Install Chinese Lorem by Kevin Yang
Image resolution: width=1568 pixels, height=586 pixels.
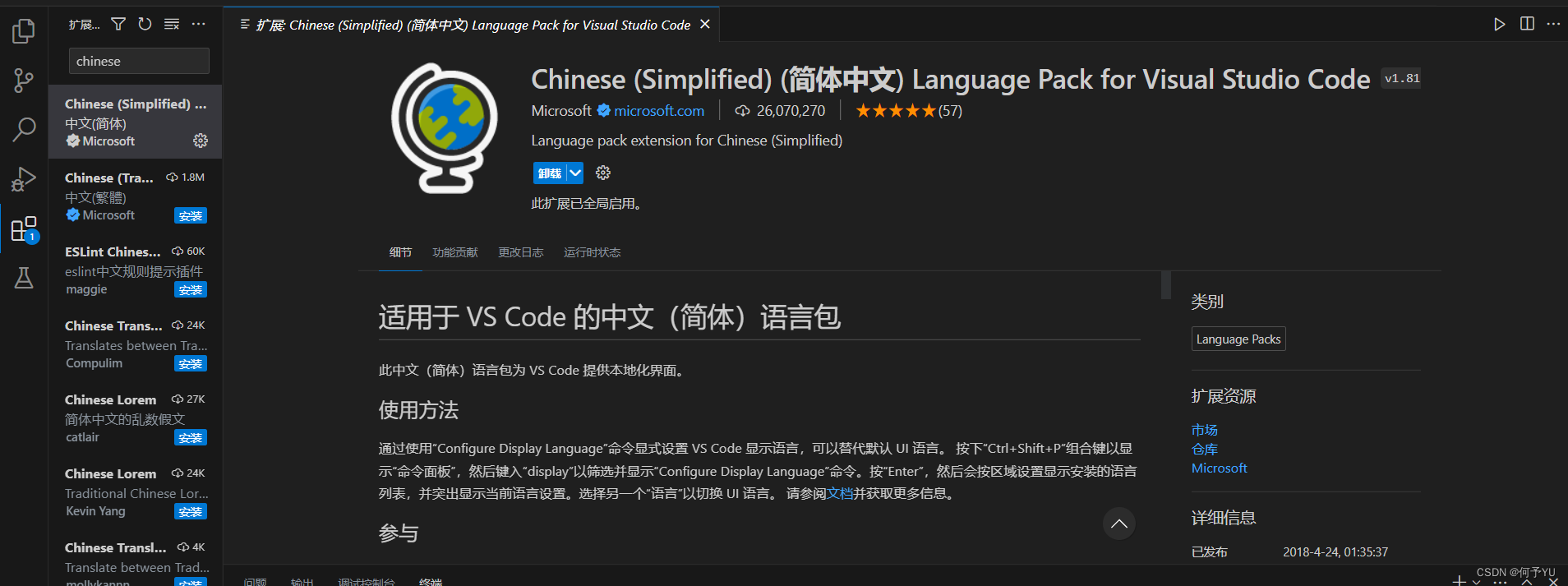click(191, 512)
